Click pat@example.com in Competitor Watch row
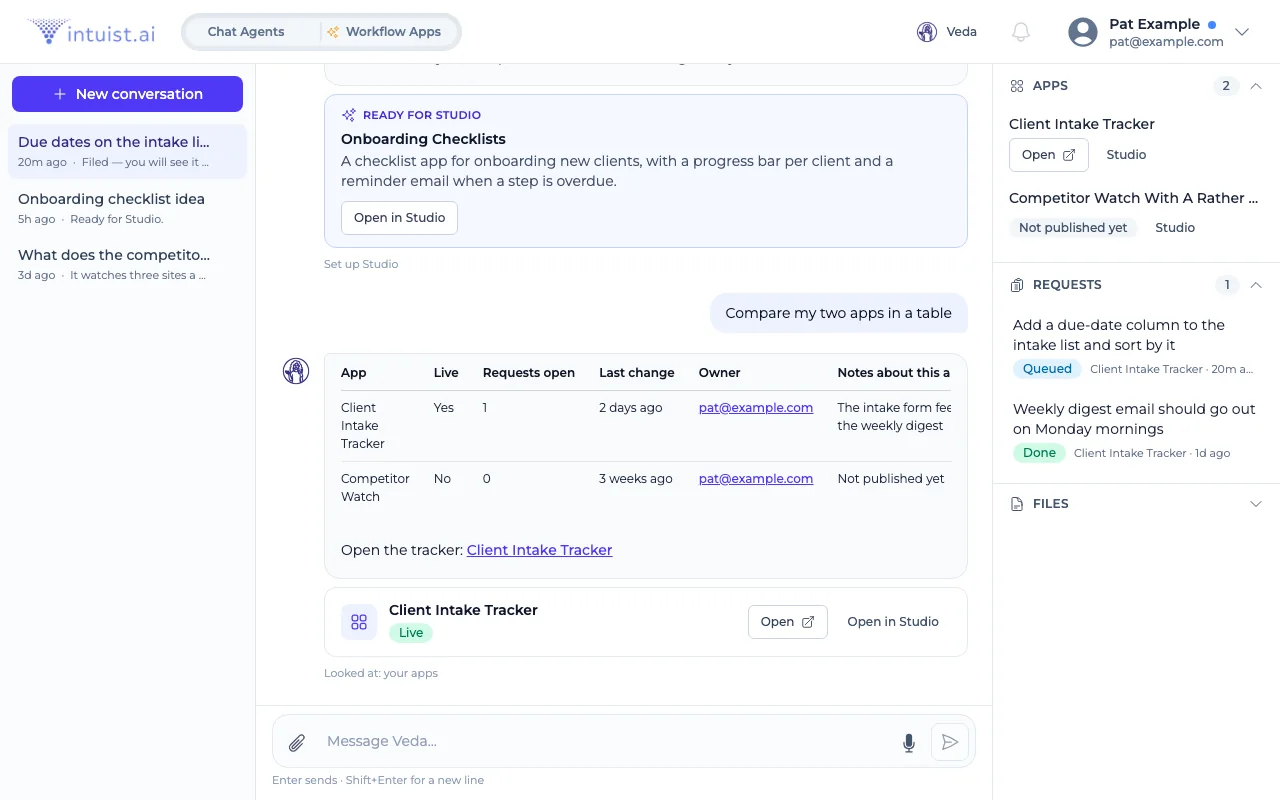The image size is (1280, 800). pos(756,479)
